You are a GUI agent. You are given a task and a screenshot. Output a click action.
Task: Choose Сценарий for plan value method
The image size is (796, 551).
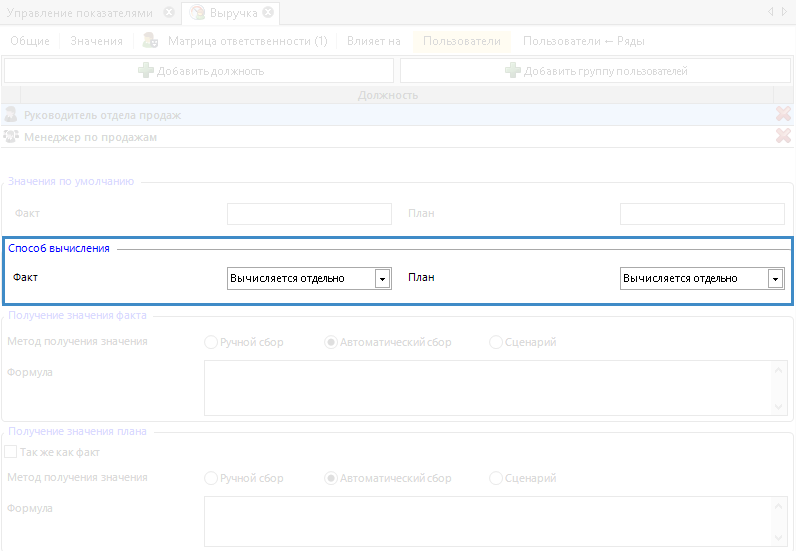(x=496, y=478)
